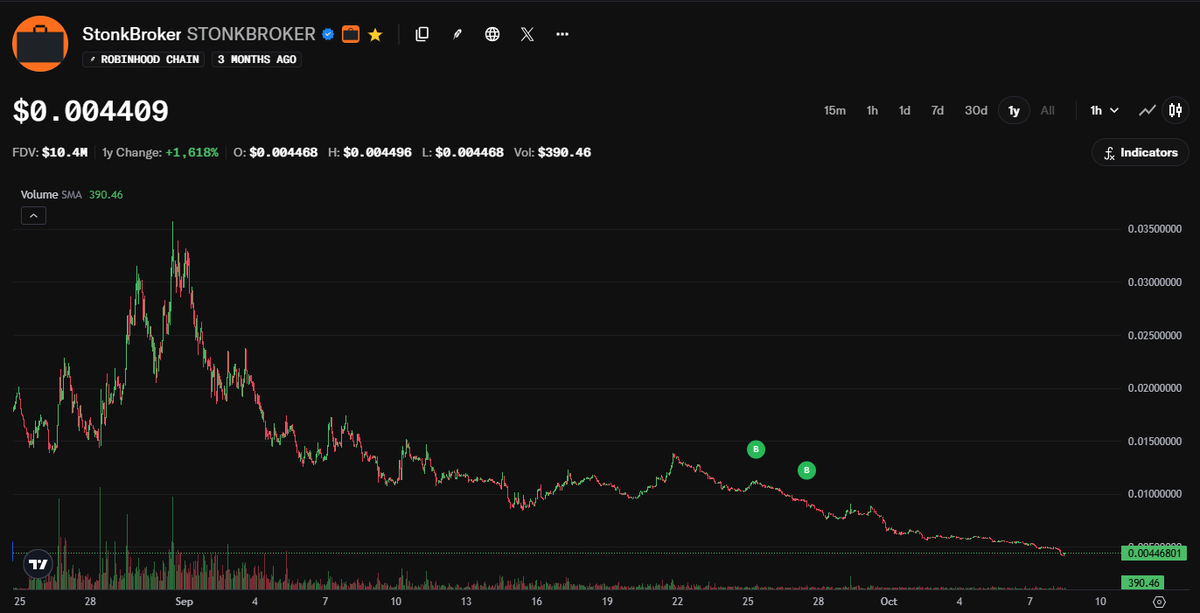Click the TradingView logo on chart
The image size is (1200, 613).
pos(38,565)
